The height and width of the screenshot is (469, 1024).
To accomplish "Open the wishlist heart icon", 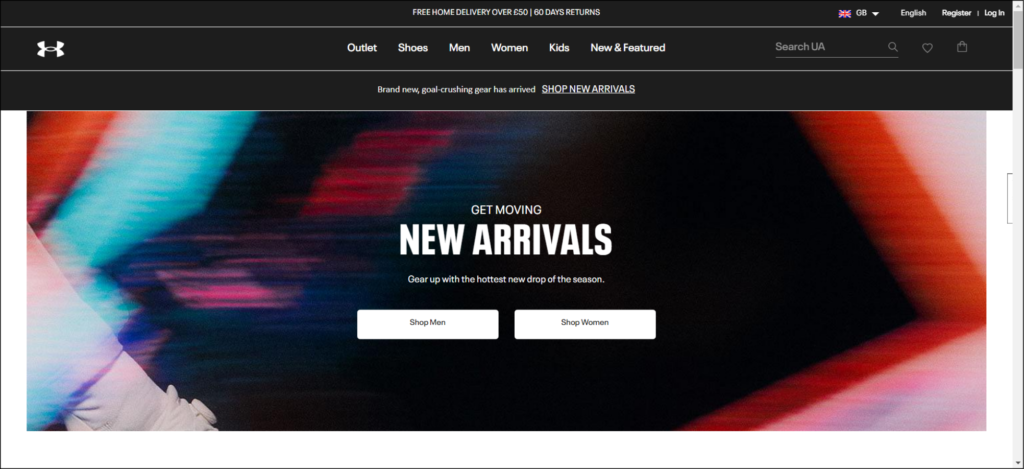I will [x=927, y=48].
